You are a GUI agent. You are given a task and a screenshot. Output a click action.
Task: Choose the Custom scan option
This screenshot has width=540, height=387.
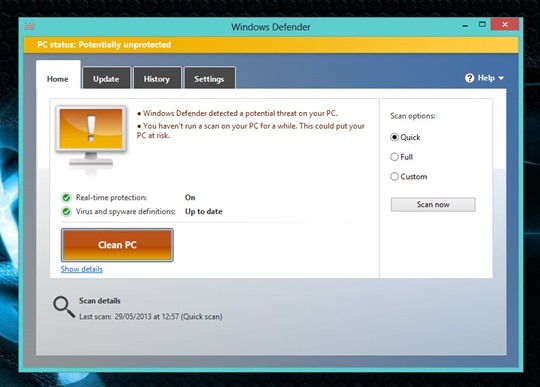(x=394, y=177)
